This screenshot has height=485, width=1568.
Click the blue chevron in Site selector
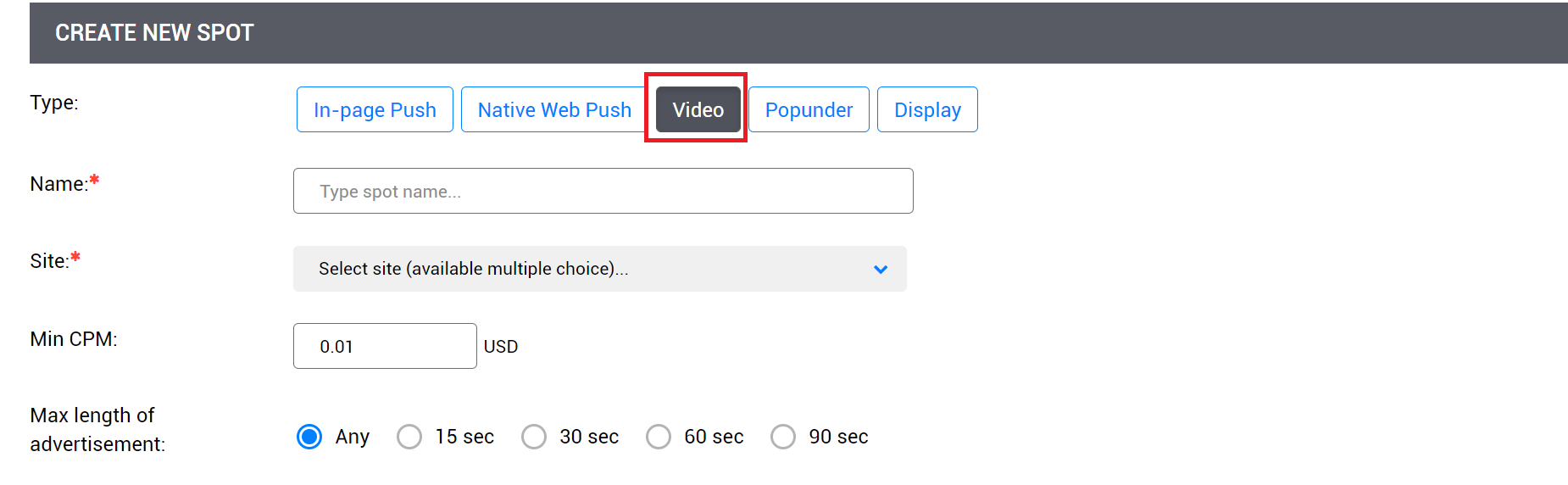point(881,270)
